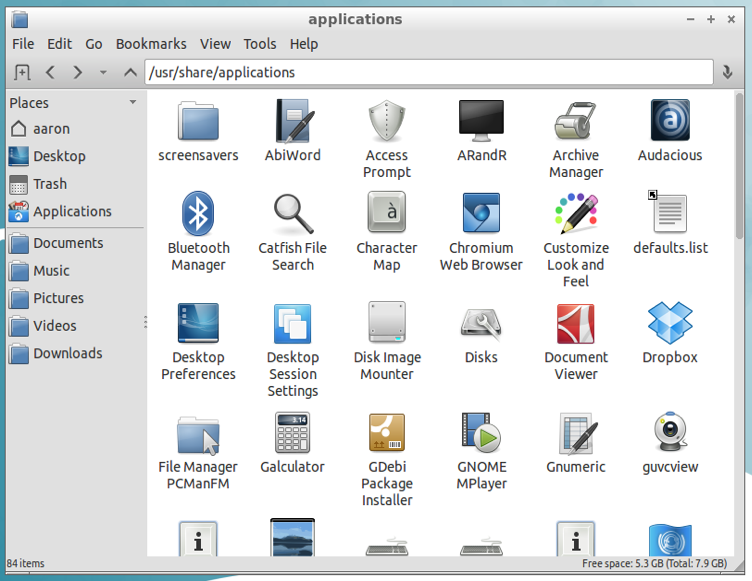Open the Bookmarks menu

coord(151,44)
